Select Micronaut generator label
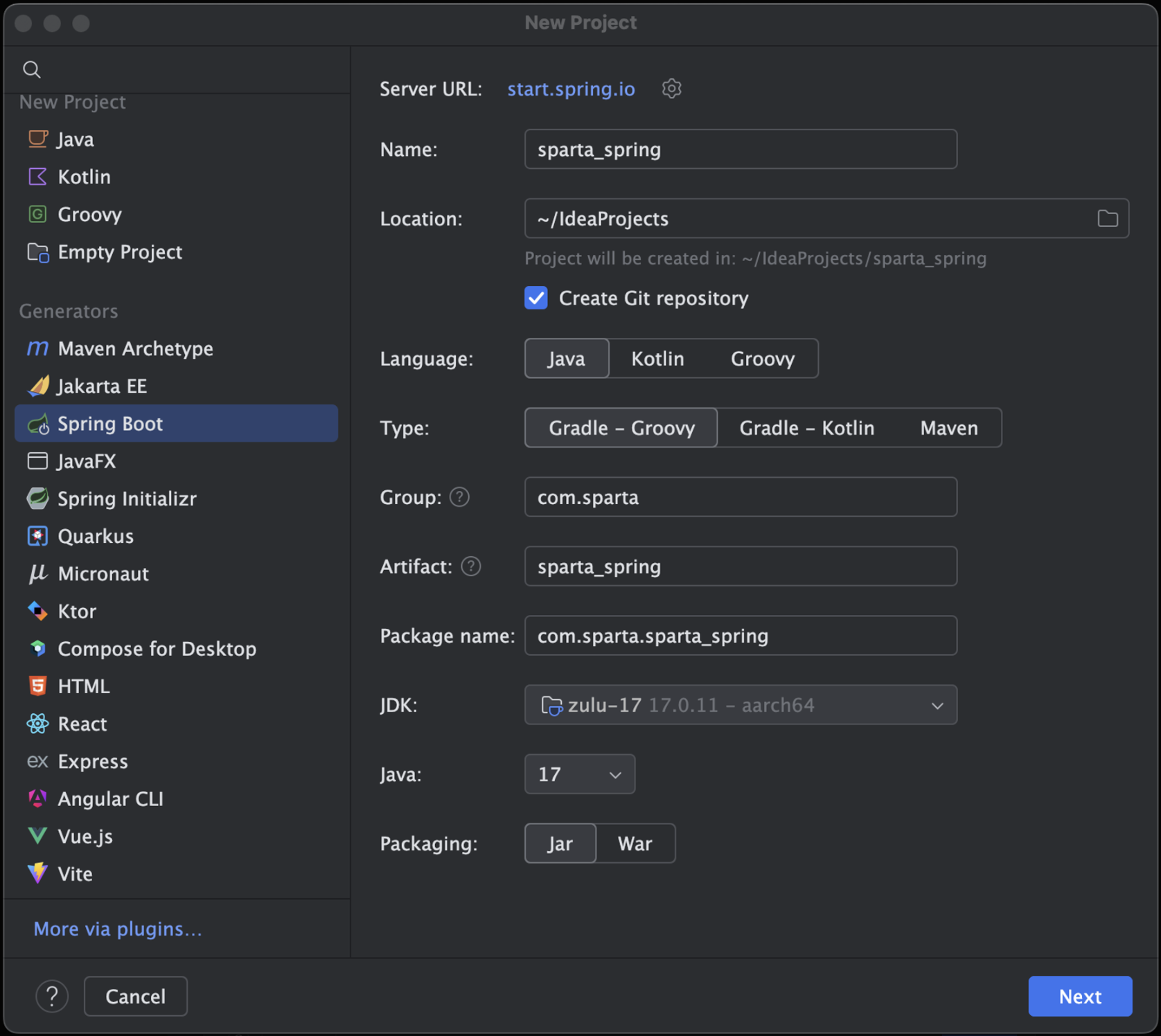 tap(103, 573)
